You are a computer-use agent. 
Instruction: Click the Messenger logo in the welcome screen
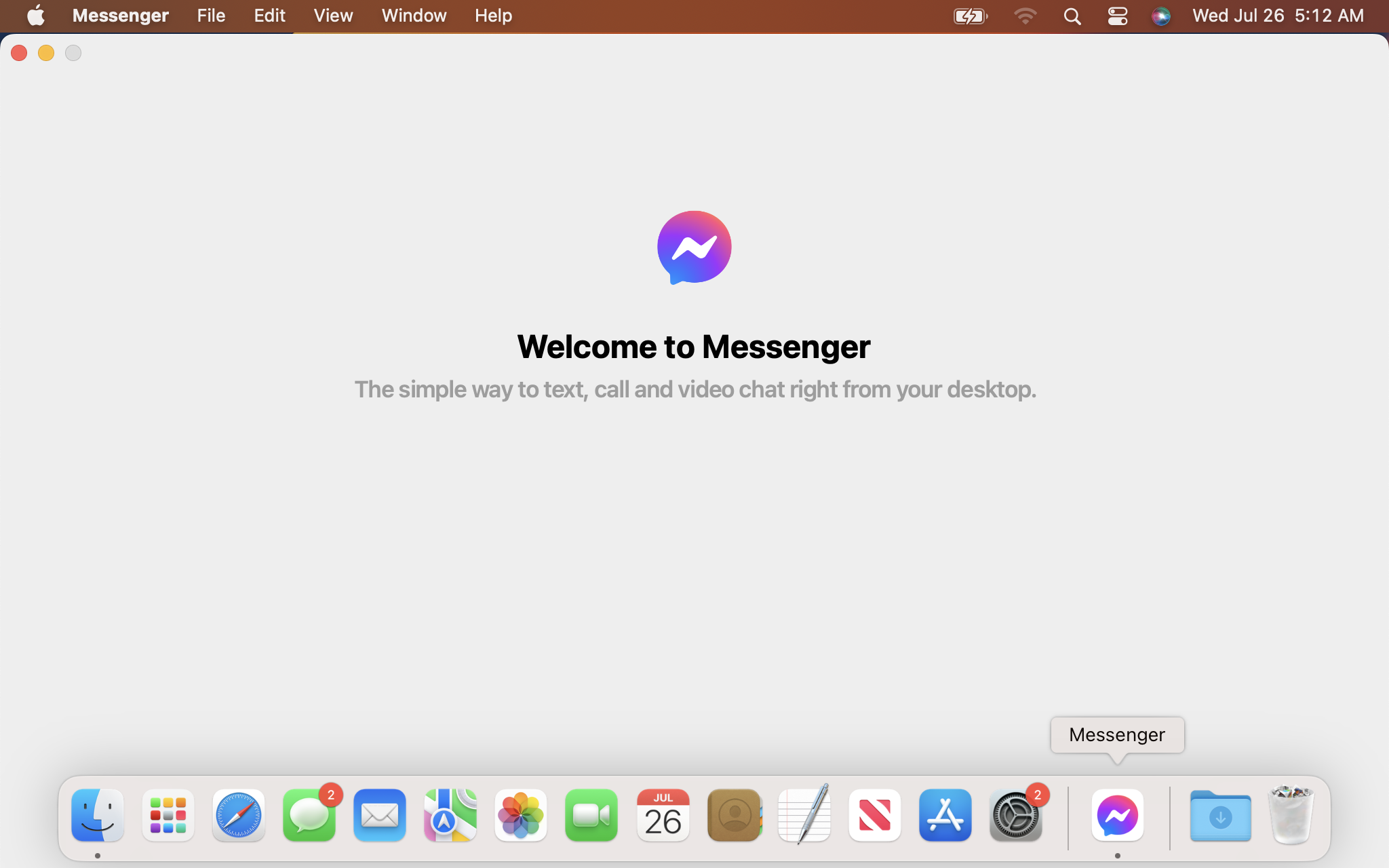[694, 248]
